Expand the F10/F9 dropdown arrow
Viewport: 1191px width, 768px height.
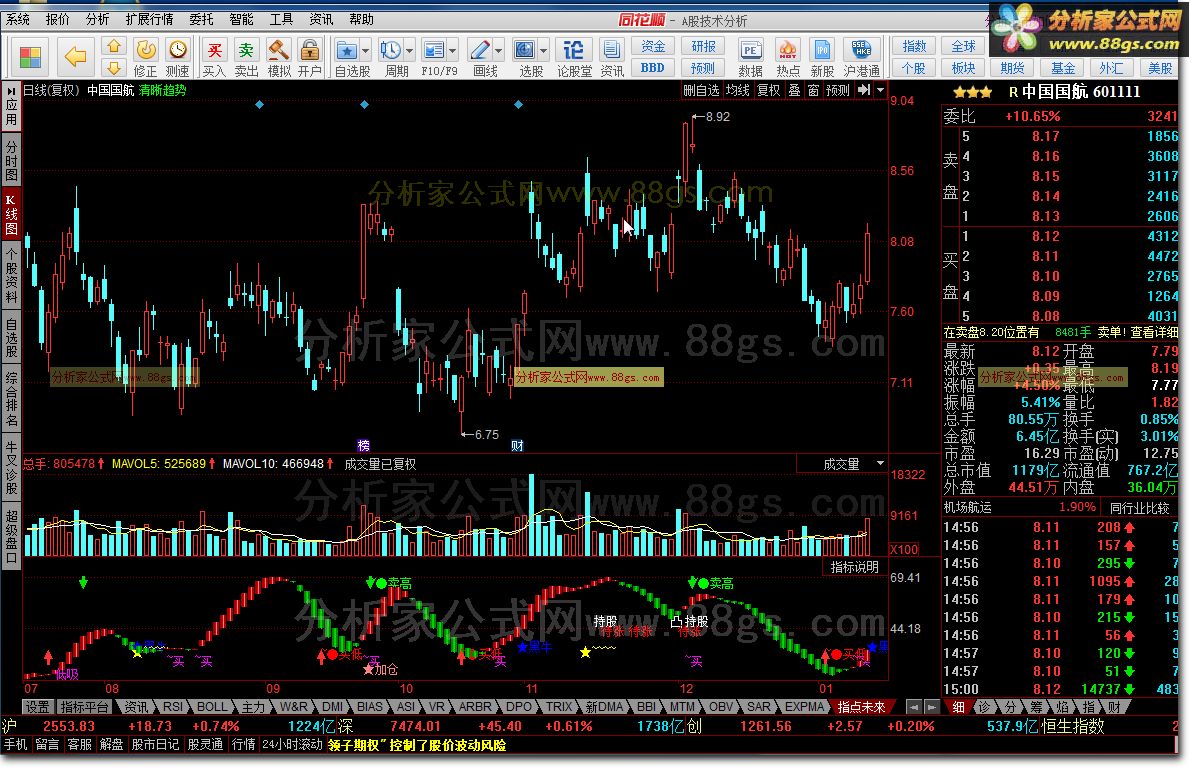point(453,52)
